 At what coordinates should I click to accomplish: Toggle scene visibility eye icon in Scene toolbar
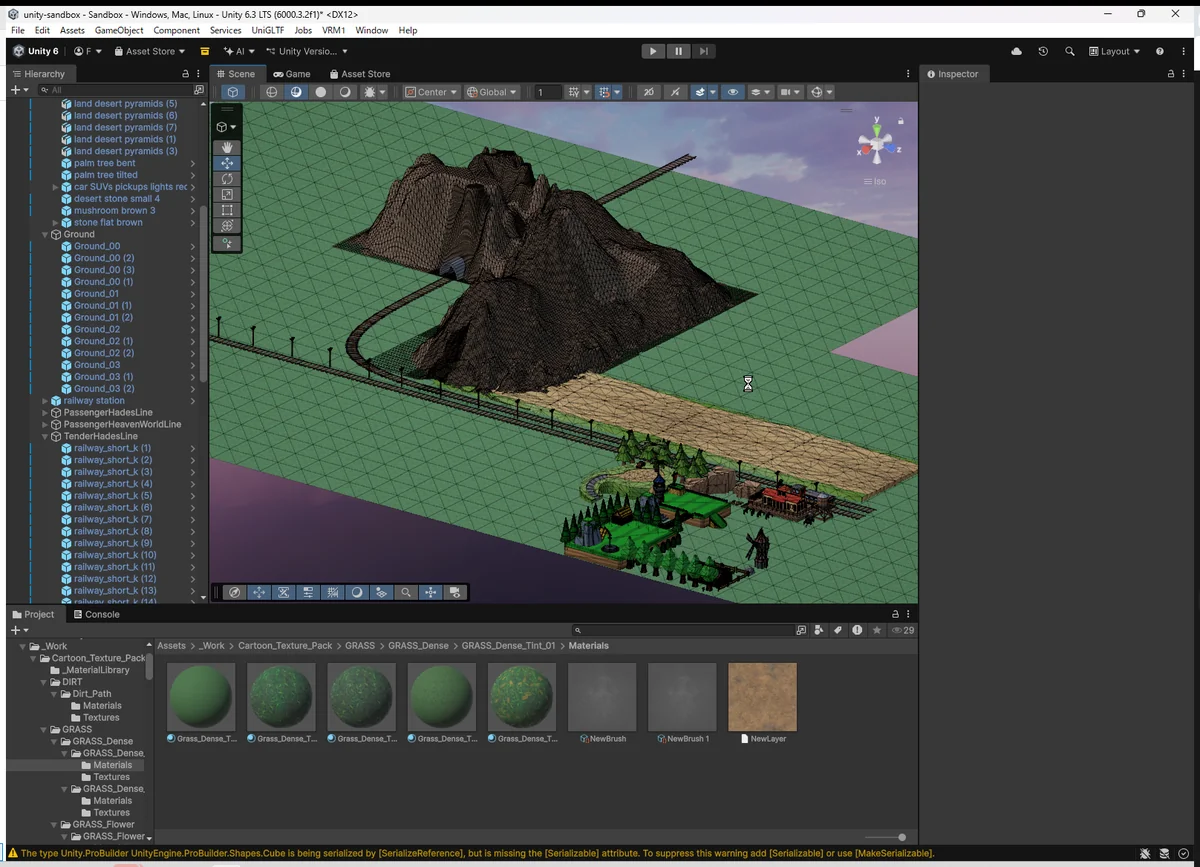click(733, 92)
